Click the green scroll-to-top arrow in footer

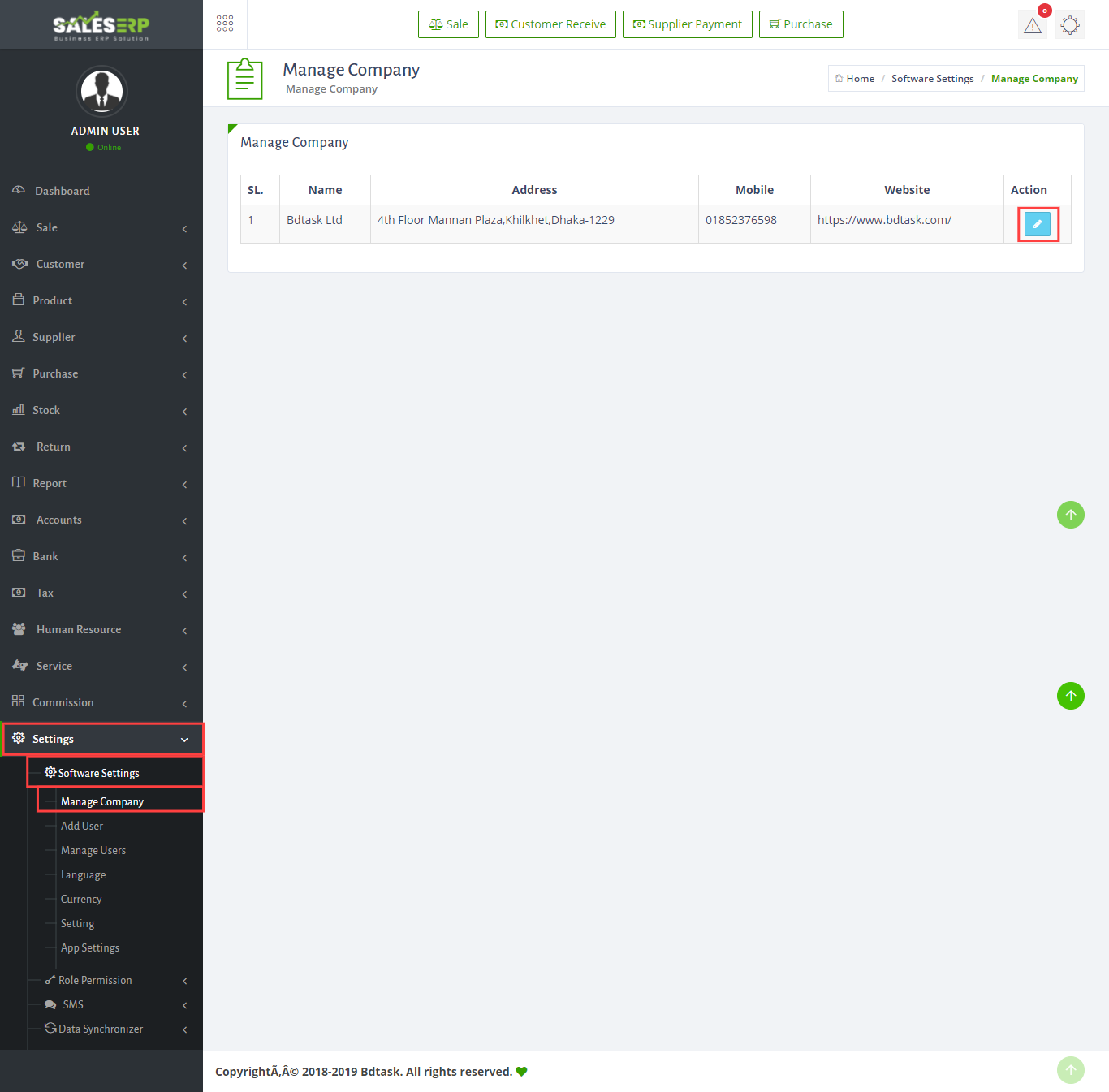coord(1070,1070)
